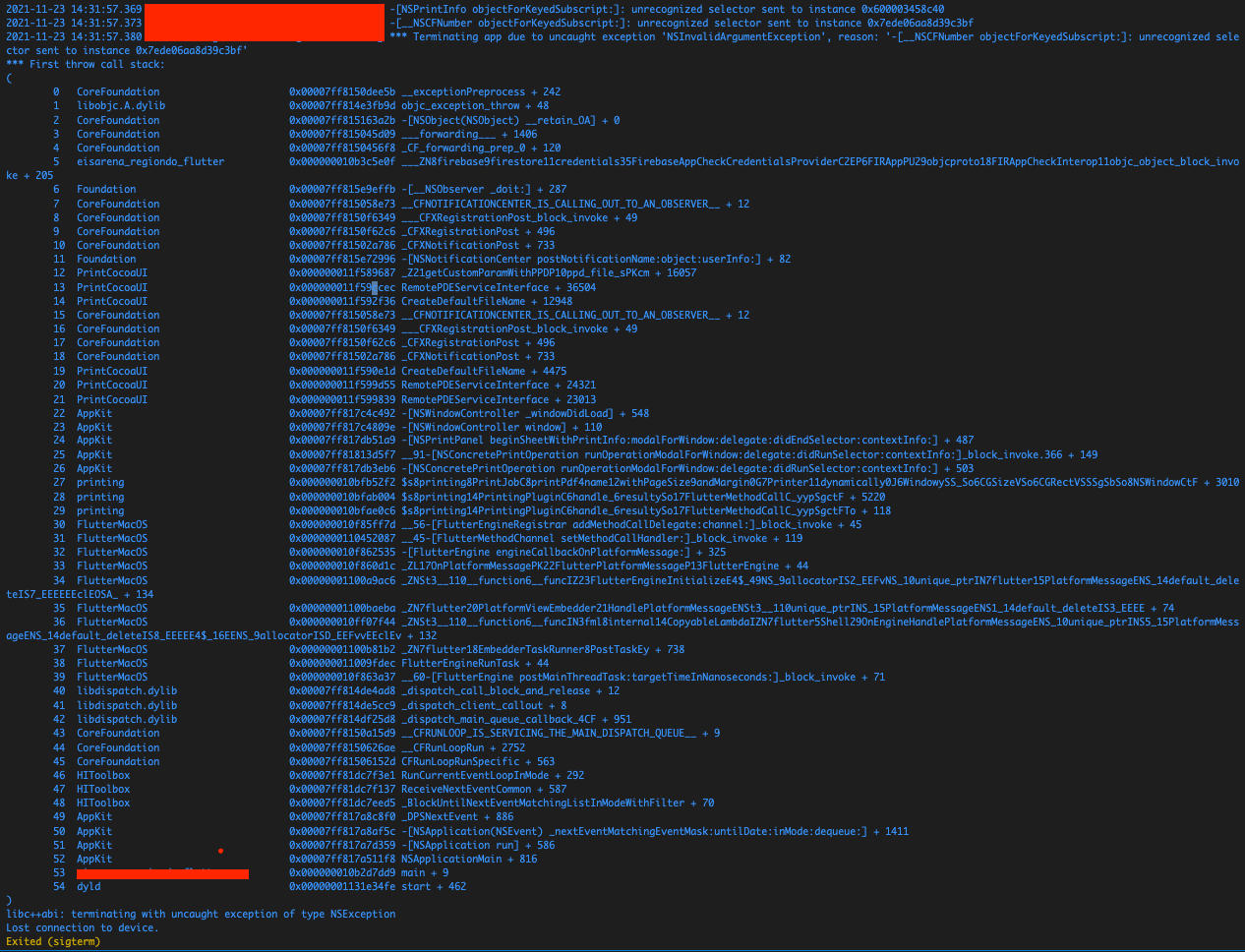Click '_CF_forwarding_prep_0 + 120'

click(481, 148)
